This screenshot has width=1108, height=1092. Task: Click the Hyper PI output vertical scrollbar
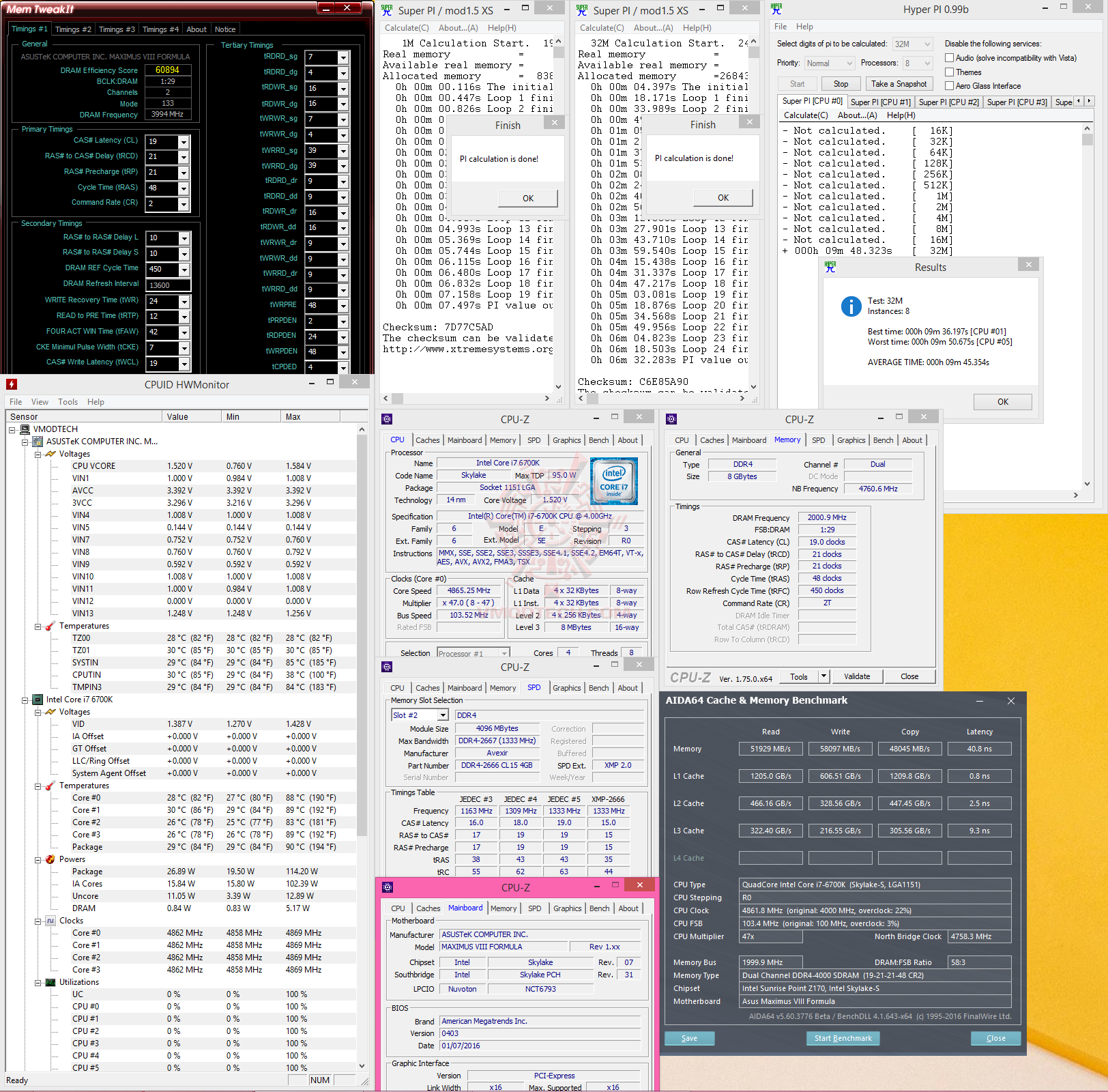pos(1087,305)
